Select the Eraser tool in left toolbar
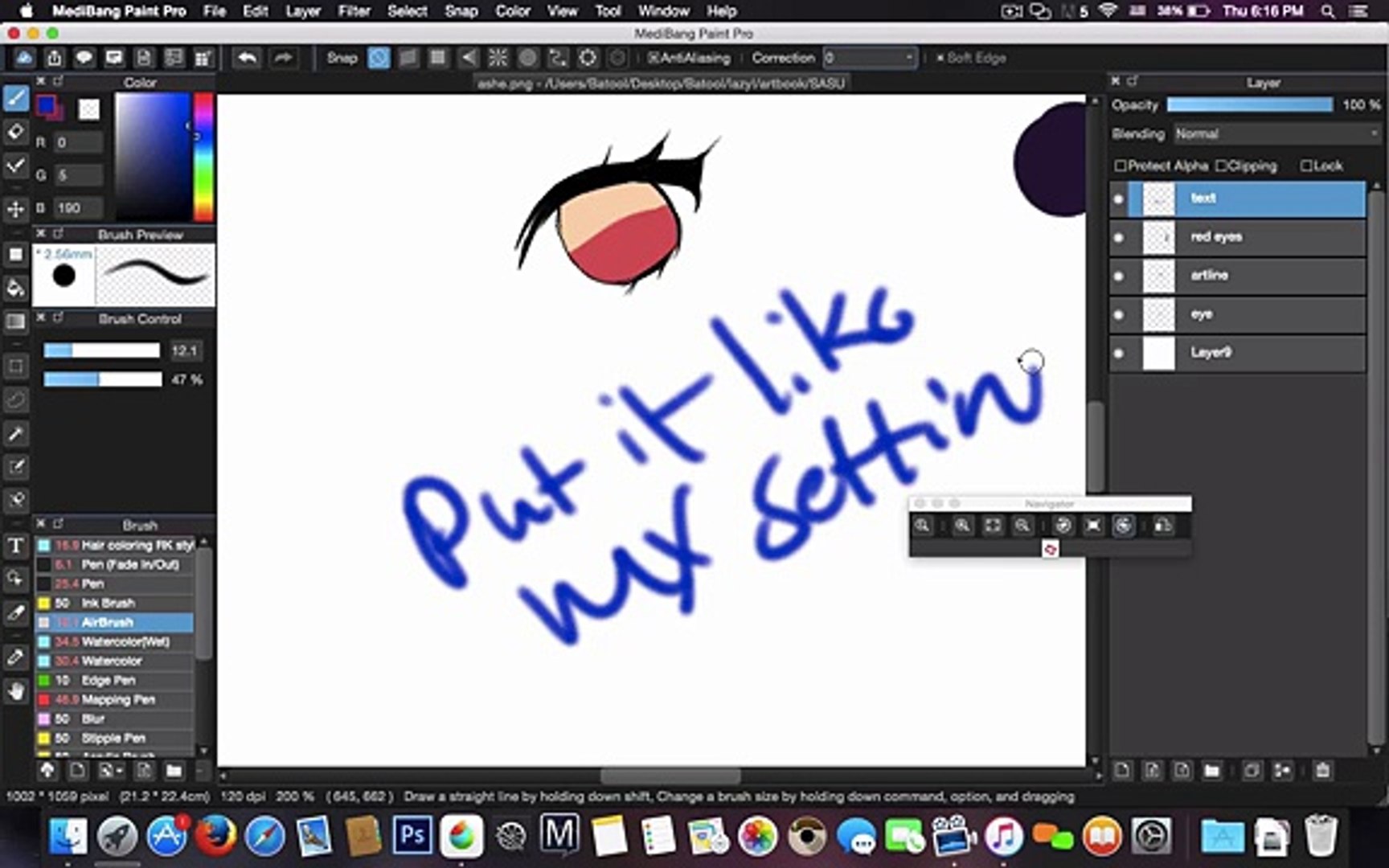1389x868 pixels. (x=15, y=132)
